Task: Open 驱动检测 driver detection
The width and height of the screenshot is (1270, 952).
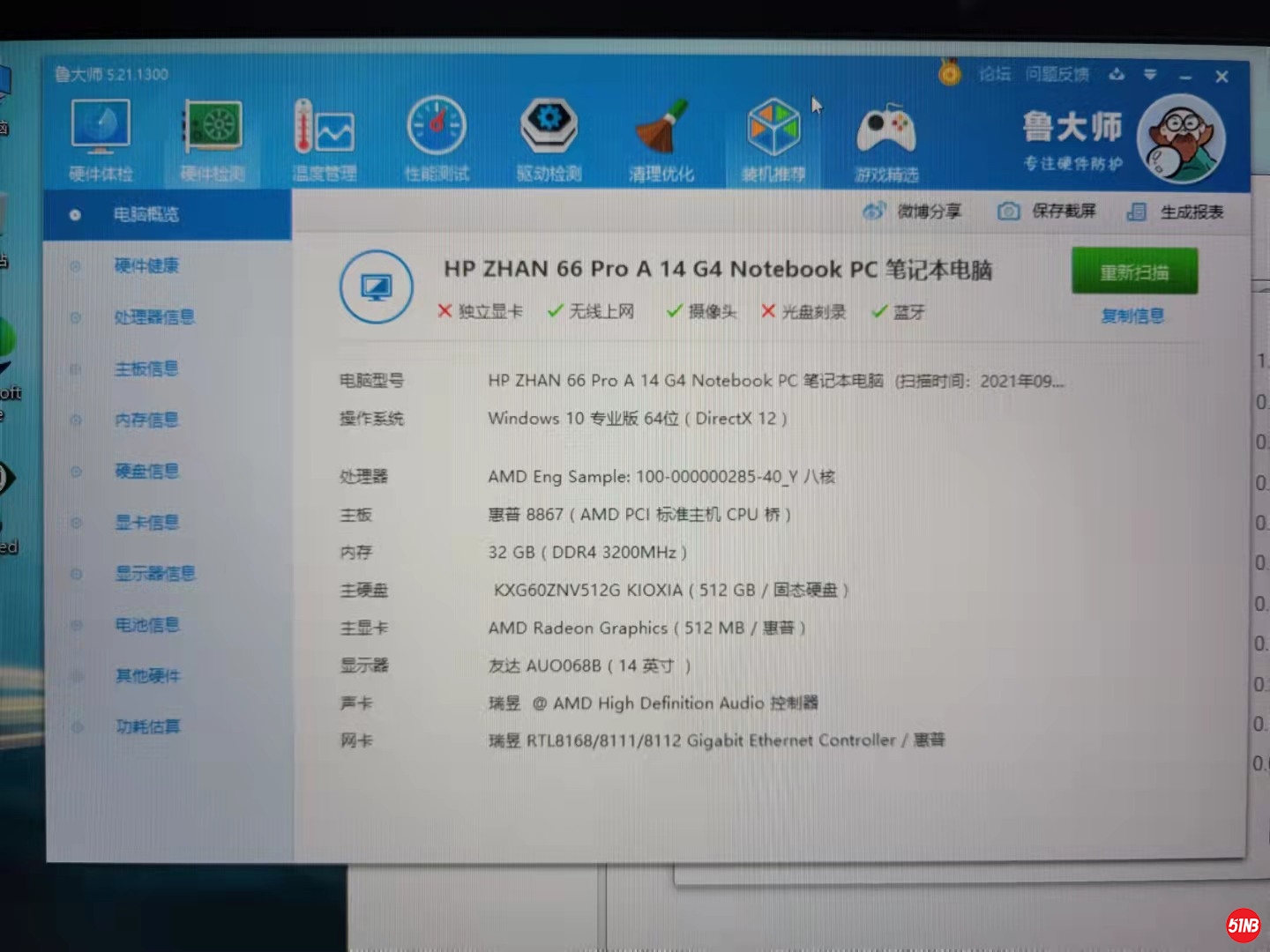Action: (x=549, y=138)
